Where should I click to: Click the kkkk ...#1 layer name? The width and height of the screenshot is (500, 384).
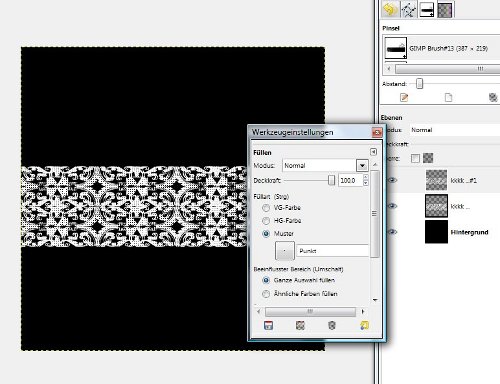[x=463, y=181]
